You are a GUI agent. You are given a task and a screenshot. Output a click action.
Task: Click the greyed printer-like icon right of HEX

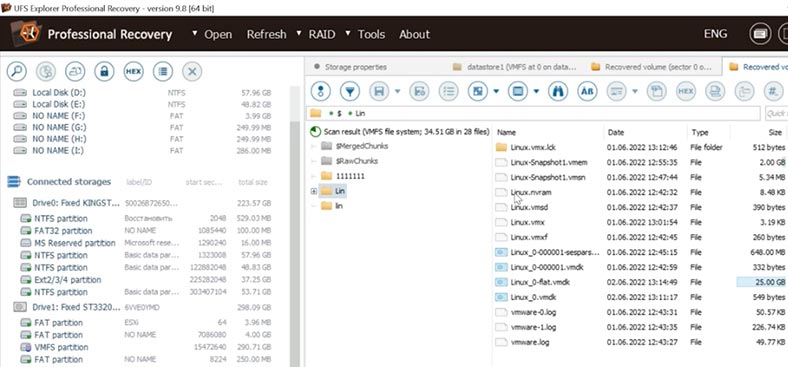click(x=715, y=91)
